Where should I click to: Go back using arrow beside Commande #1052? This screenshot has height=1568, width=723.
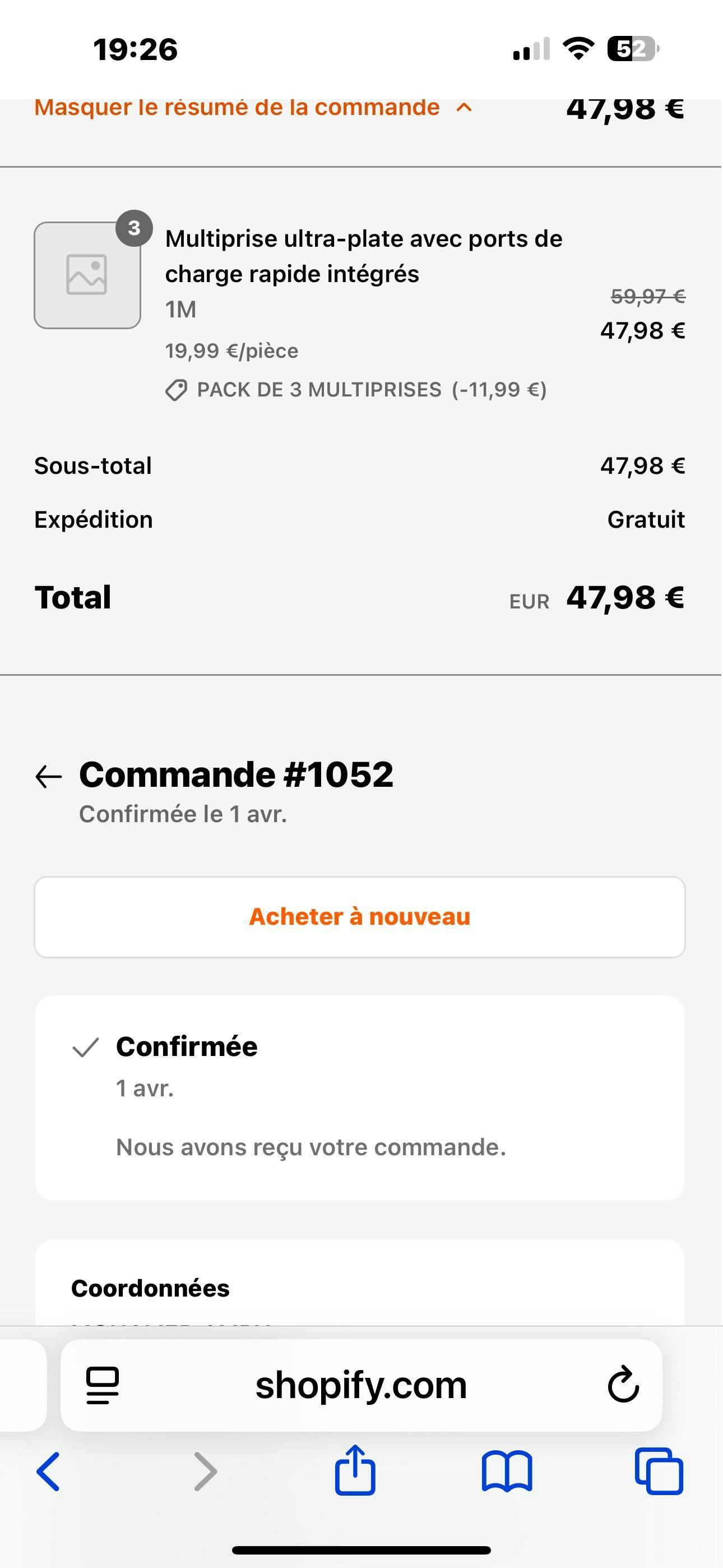(49, 777)
